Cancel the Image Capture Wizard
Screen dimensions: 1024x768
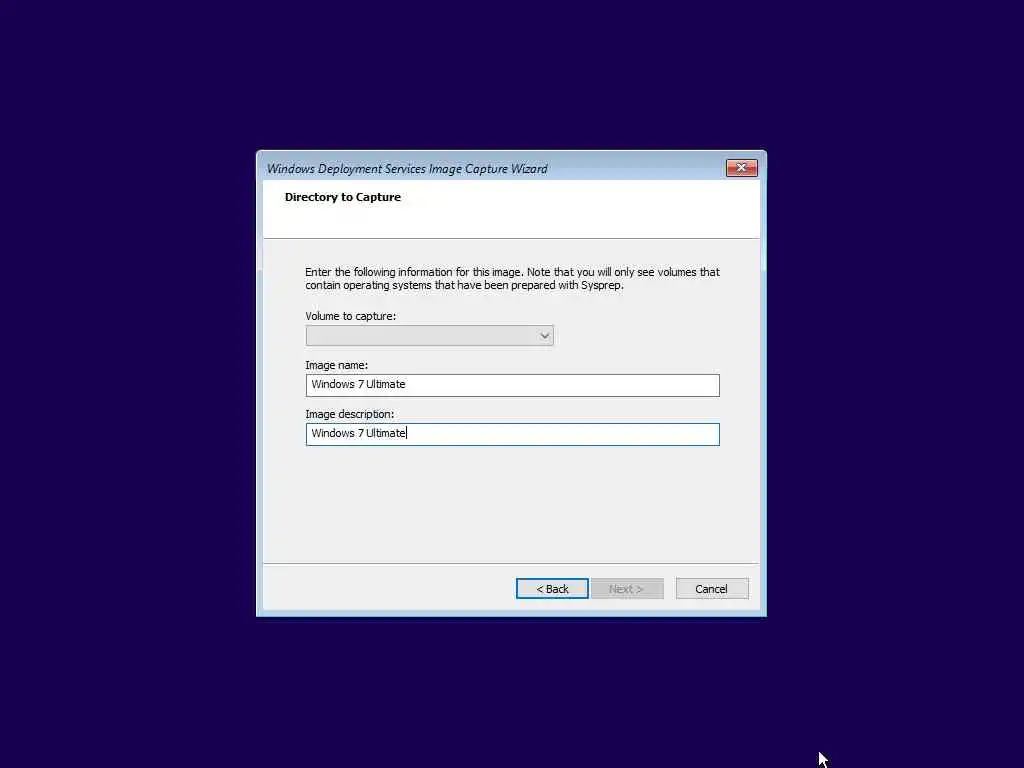pos(712,588)
